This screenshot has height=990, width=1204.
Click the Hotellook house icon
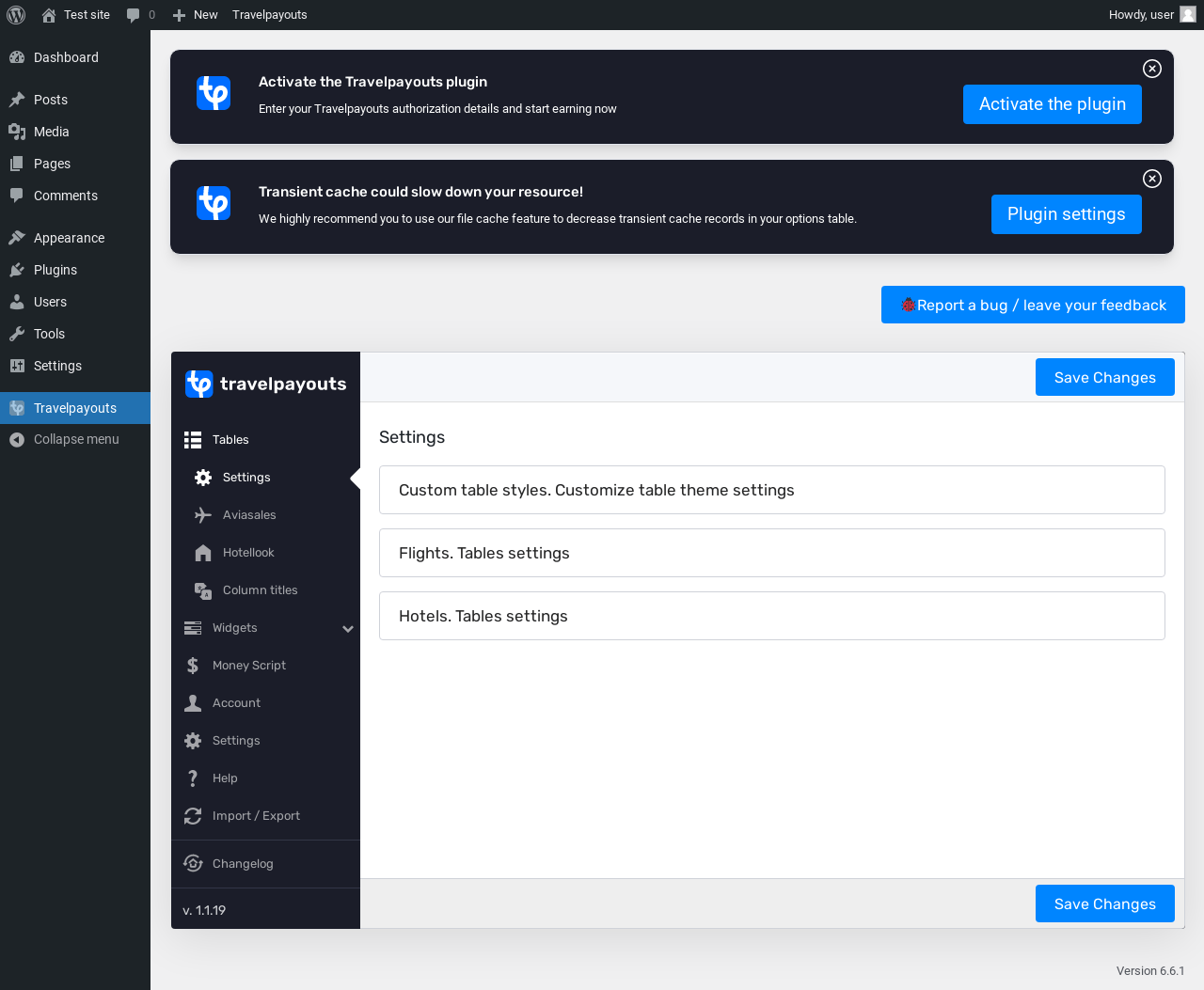(203, 553)
